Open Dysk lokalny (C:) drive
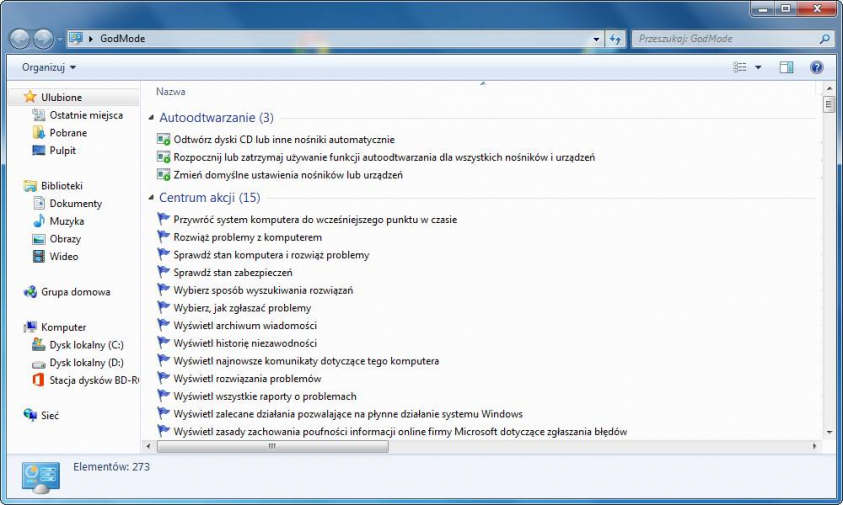This screenshot has height=505, width=843. (x=85, y=345)
